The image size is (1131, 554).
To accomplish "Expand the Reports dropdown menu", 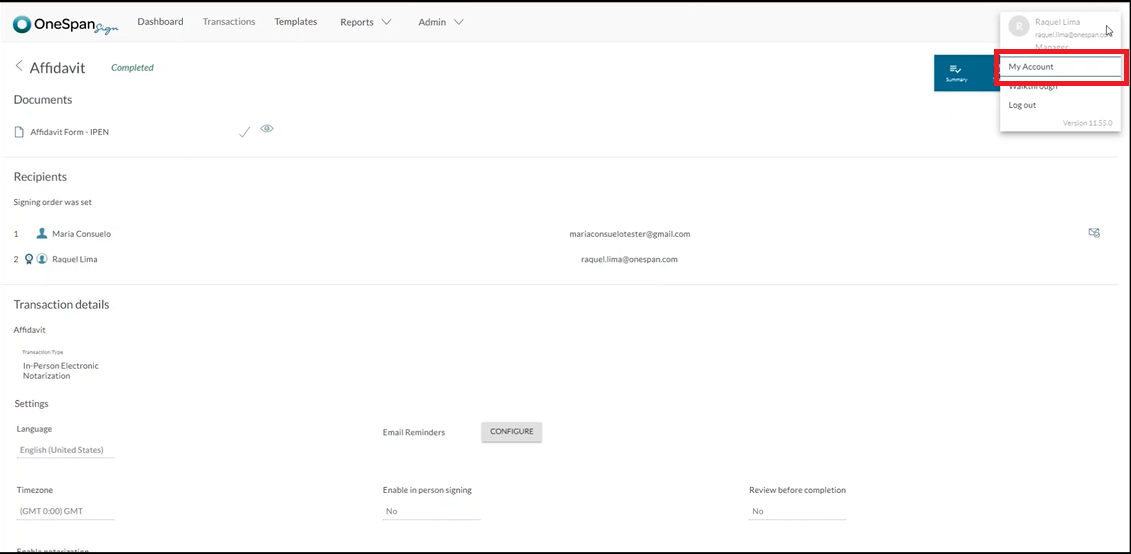I will (366, 22).
